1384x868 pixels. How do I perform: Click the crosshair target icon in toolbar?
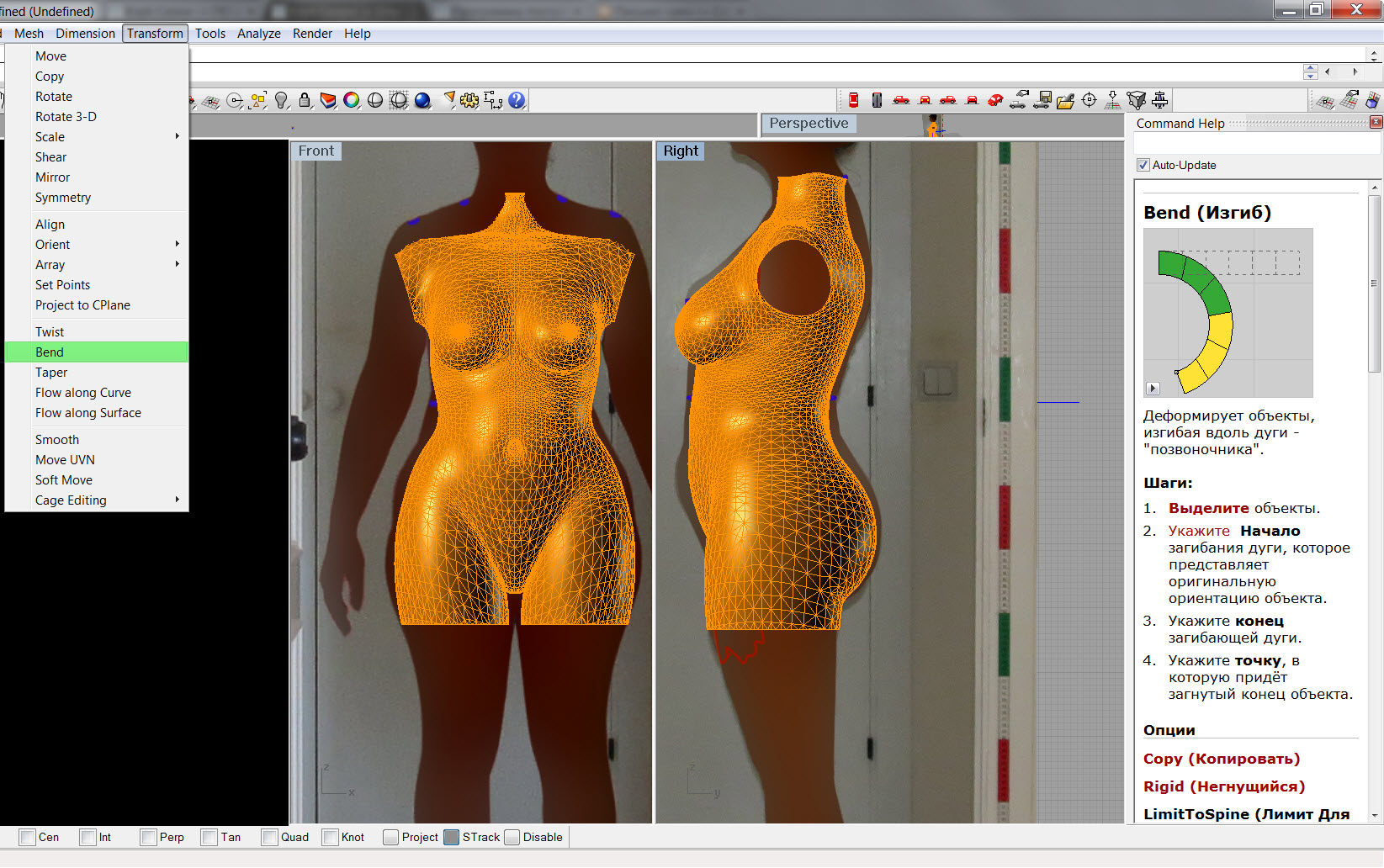1090,101
